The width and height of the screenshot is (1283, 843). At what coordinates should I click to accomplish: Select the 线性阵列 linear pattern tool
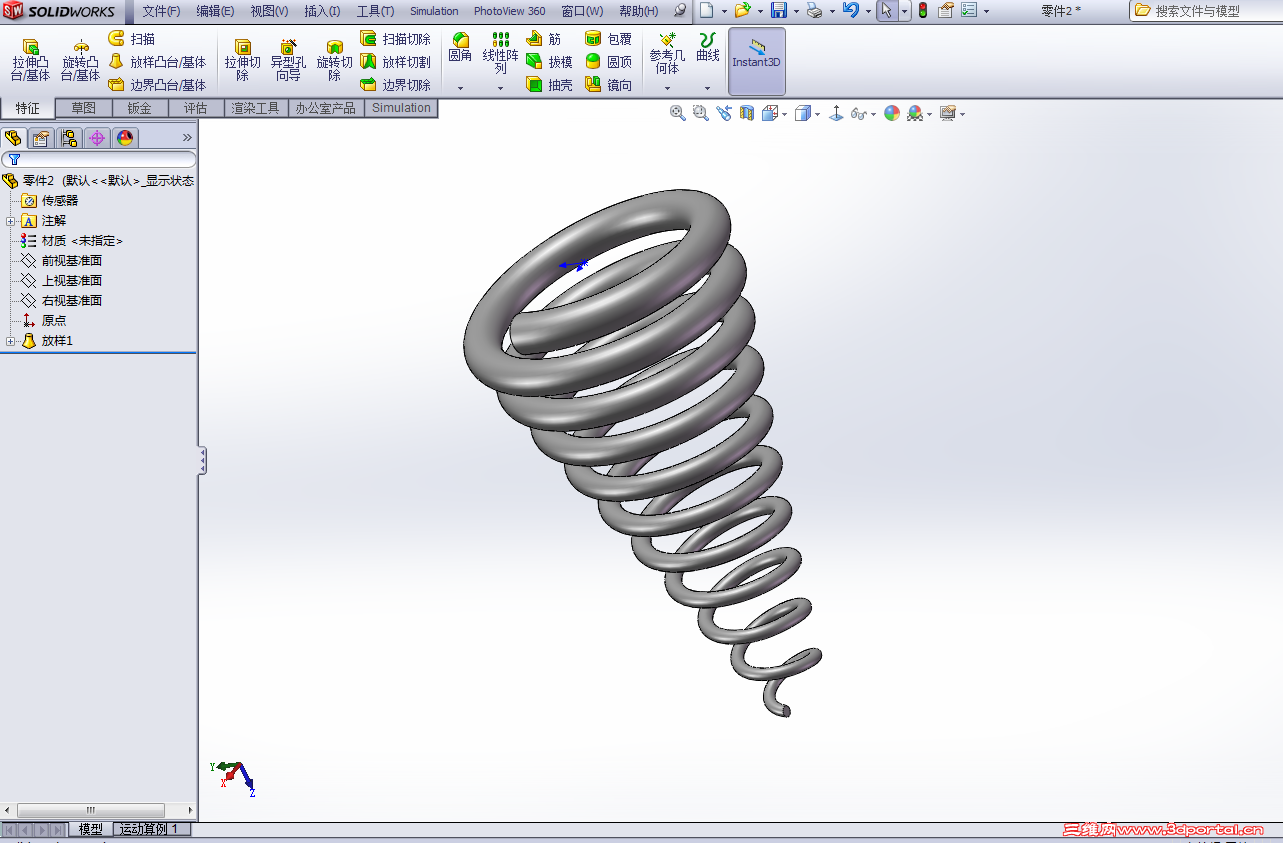(x=501, y=53)
